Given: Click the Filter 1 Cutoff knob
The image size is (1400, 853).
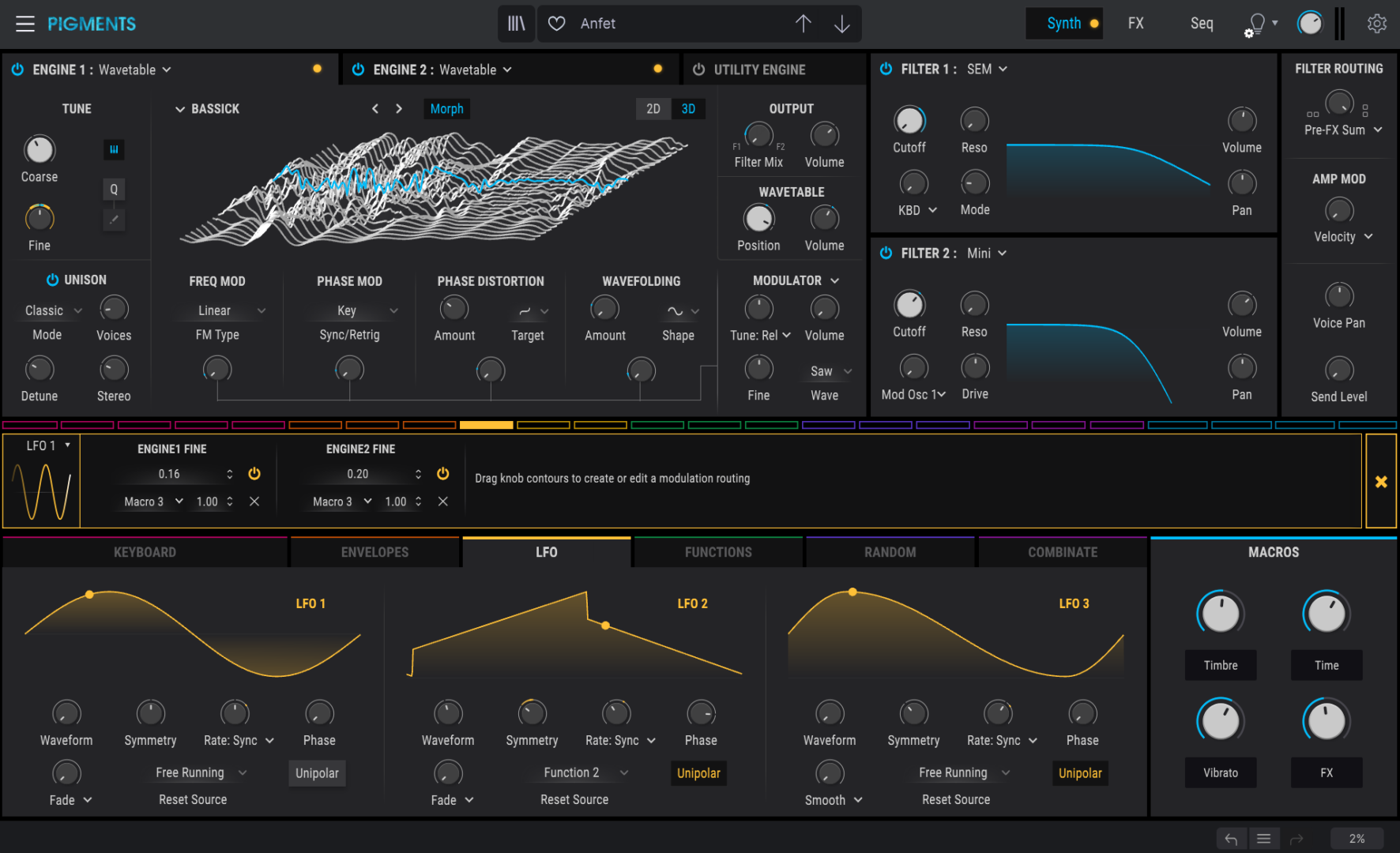Looking at the screenshot, I should pyautogui.click(x=909, y=121).
